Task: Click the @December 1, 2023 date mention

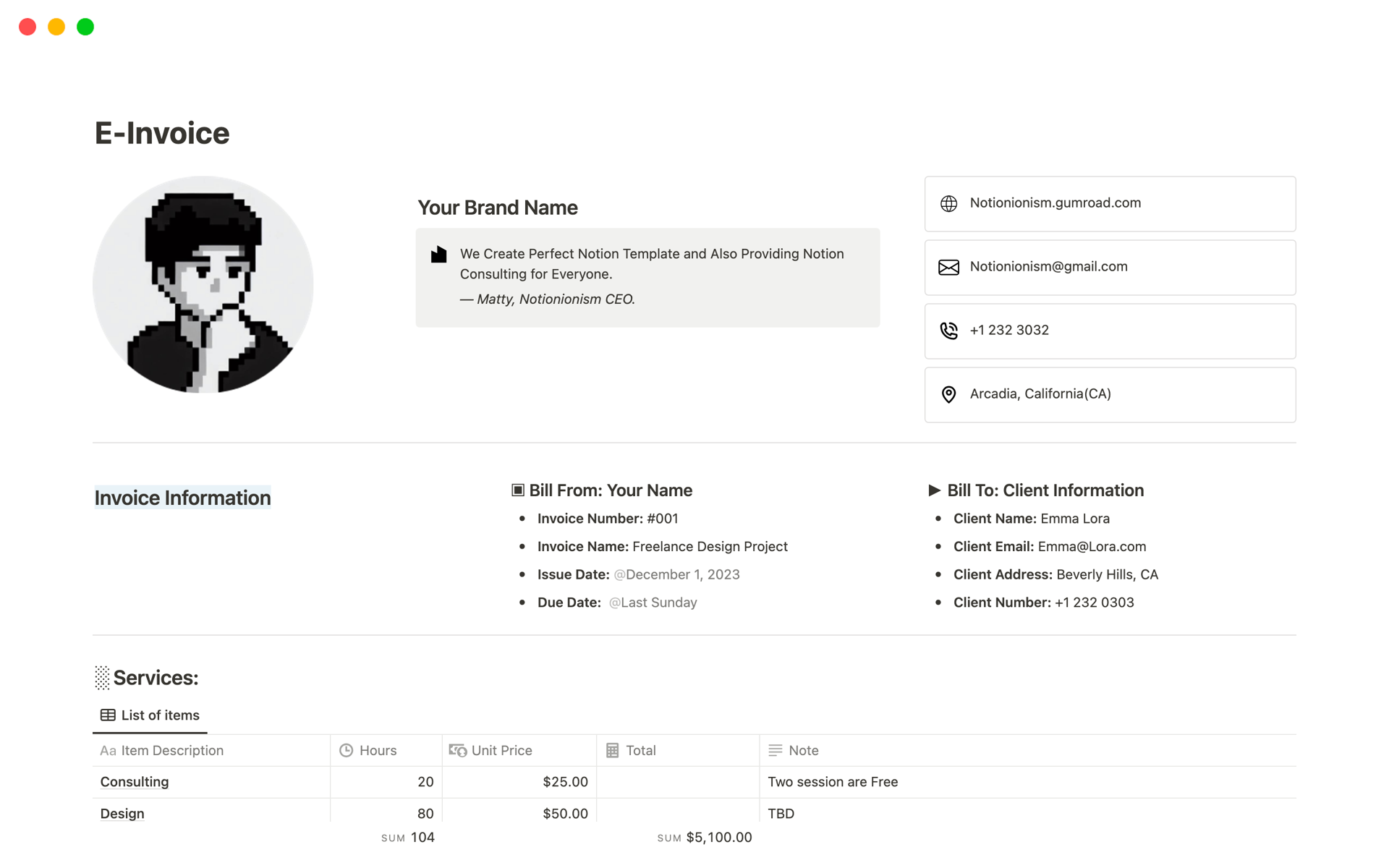Action: pyautogui.click(x=676, y=575)
